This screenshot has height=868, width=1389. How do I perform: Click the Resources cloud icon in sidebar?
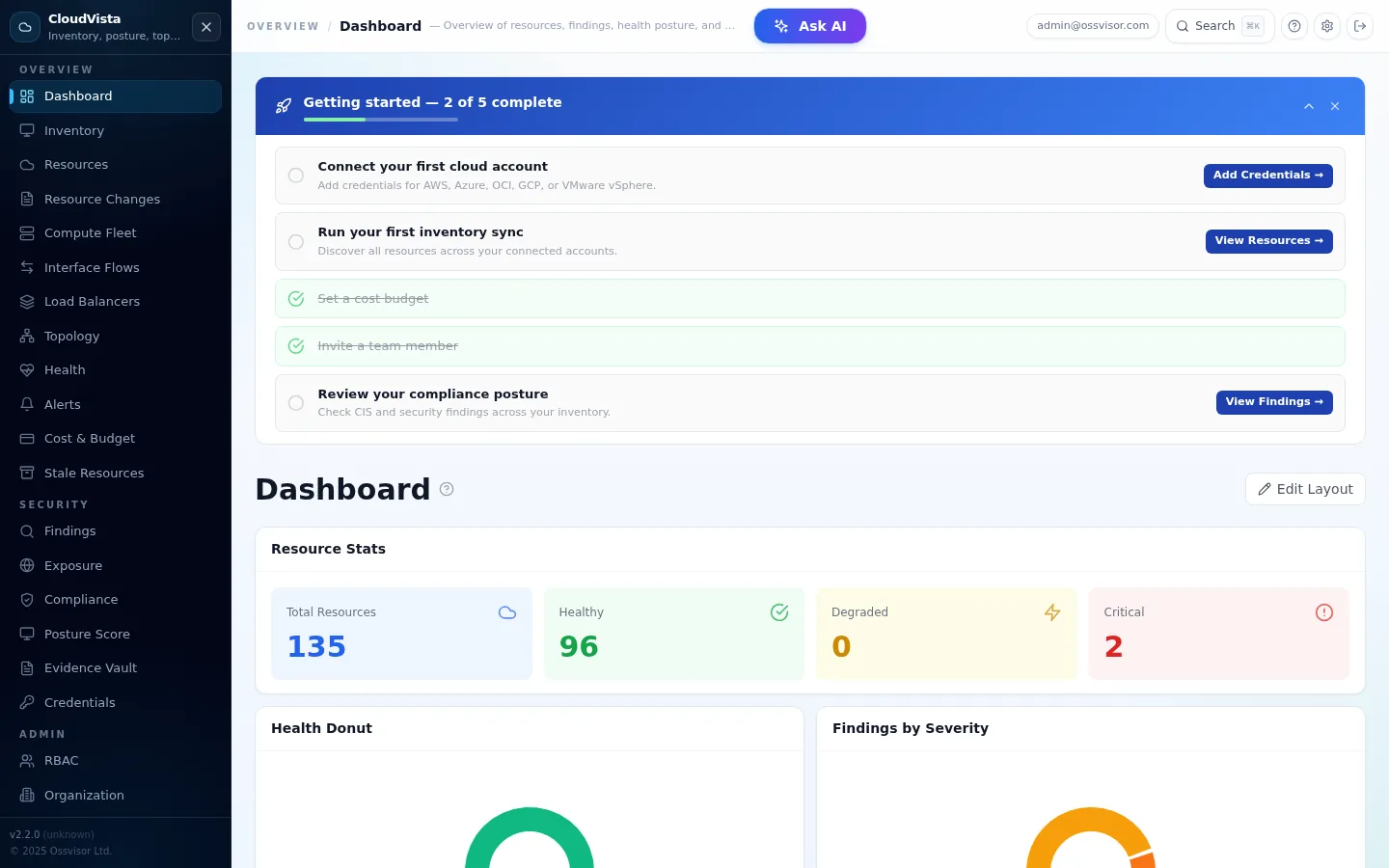(x=27, y=165)
